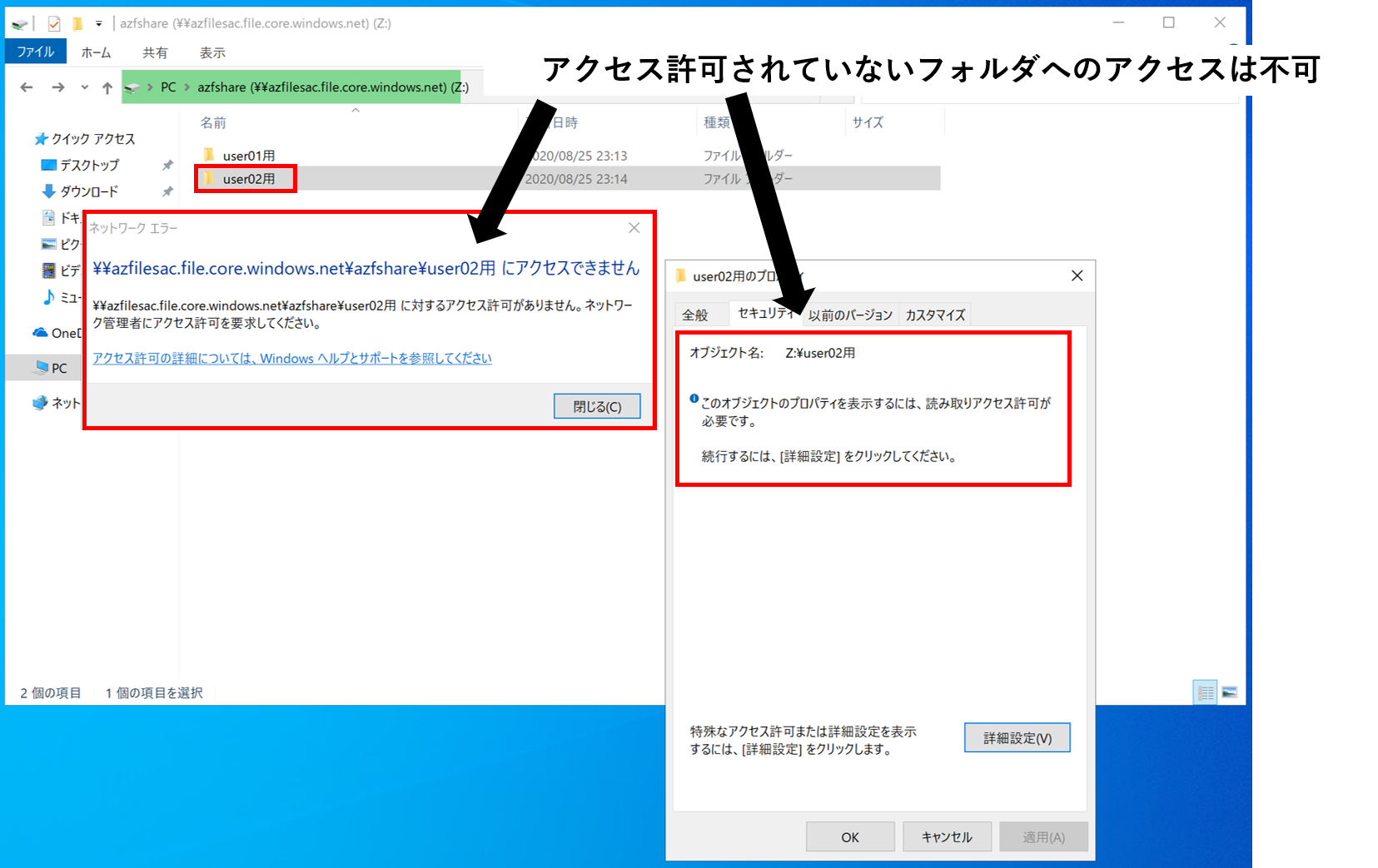Screen dimensions: 1378x868
Task: Click new folder icon in quick access toolbar
Action: pyautogui.click(x=77, y=23)
